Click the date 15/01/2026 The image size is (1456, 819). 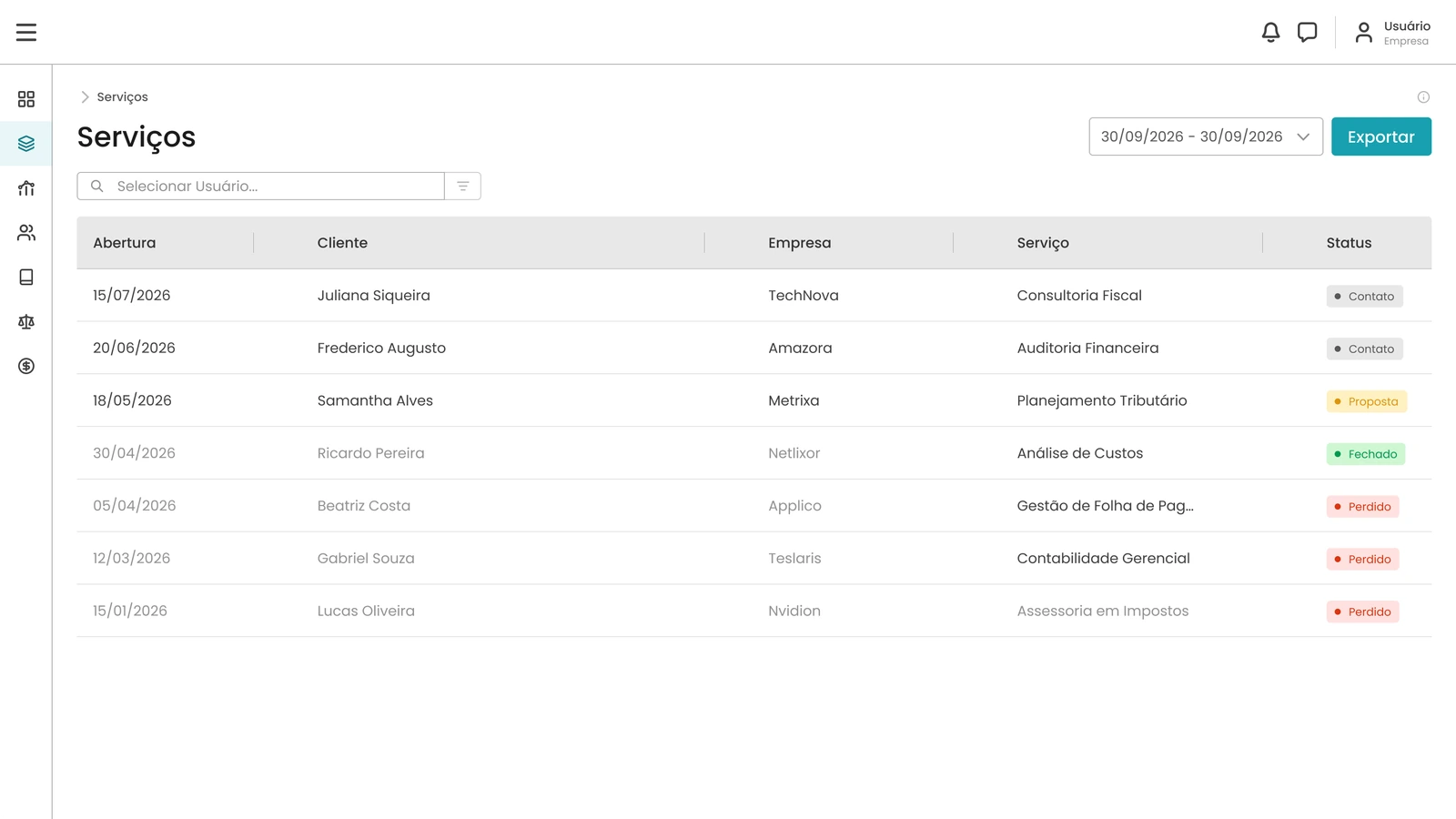(130, 611)
